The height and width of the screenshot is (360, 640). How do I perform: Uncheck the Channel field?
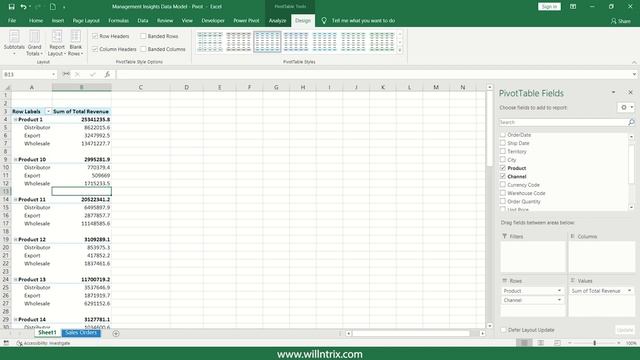(503, 176)
